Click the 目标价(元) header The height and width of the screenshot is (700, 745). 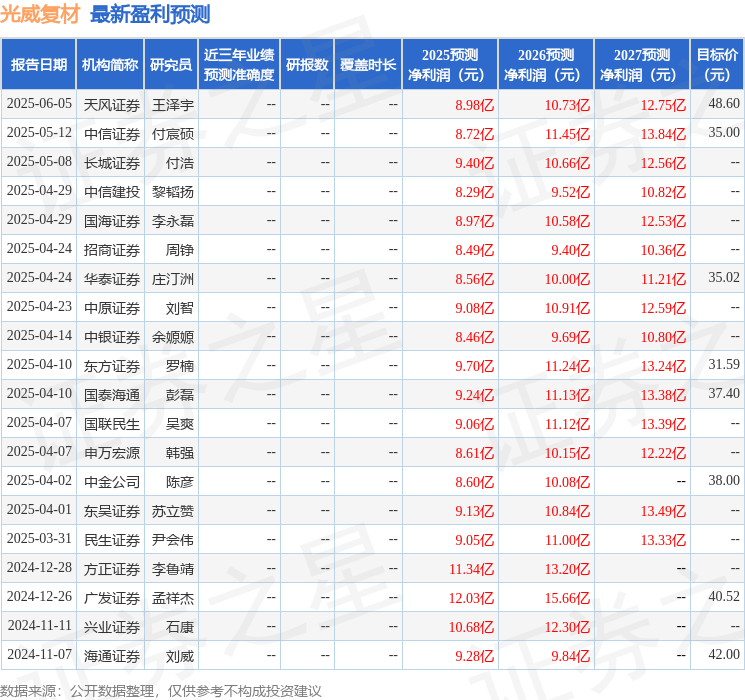717,65
